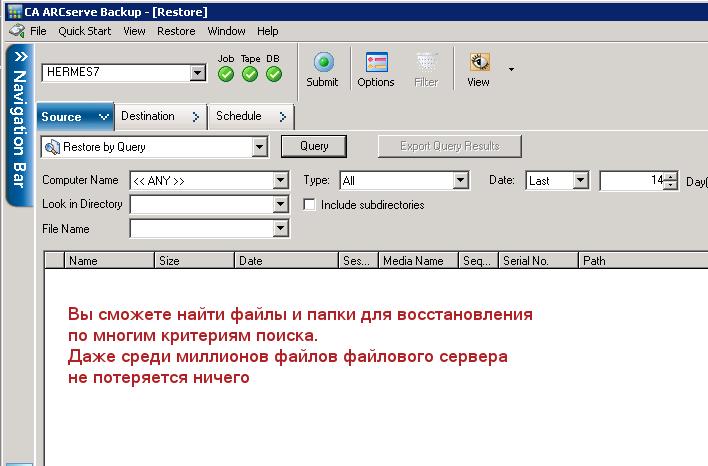The image size is (708, 466).
Task: Open the Restore by Query method dropdown
Action: click(259, 147)
